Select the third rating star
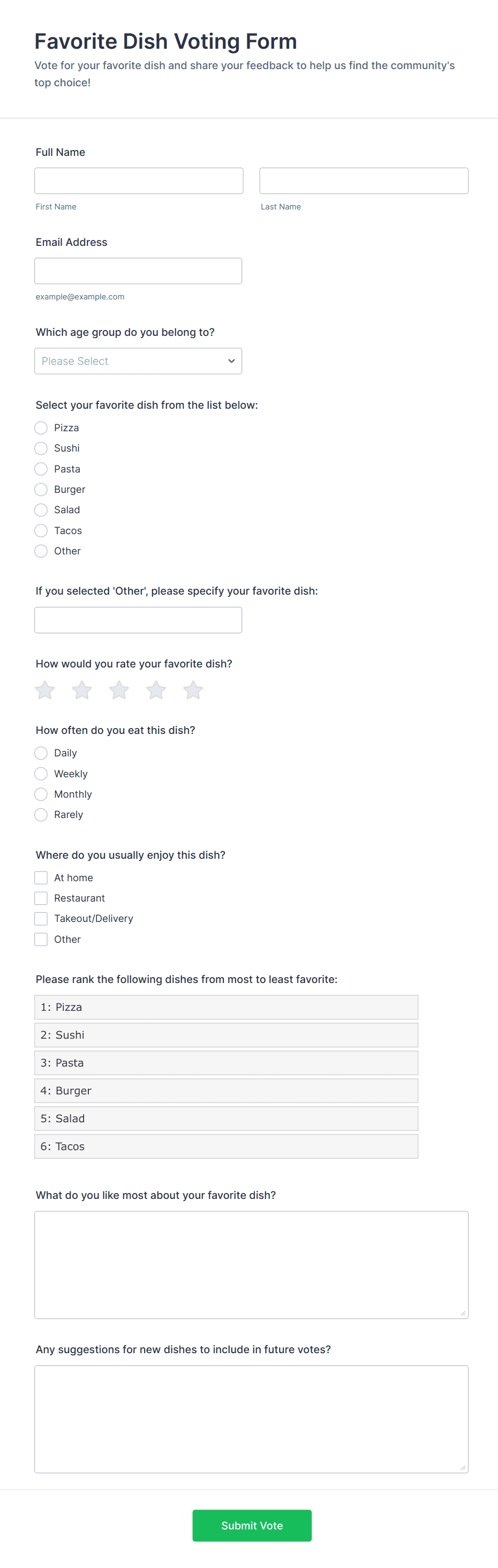 coord(119,691)
